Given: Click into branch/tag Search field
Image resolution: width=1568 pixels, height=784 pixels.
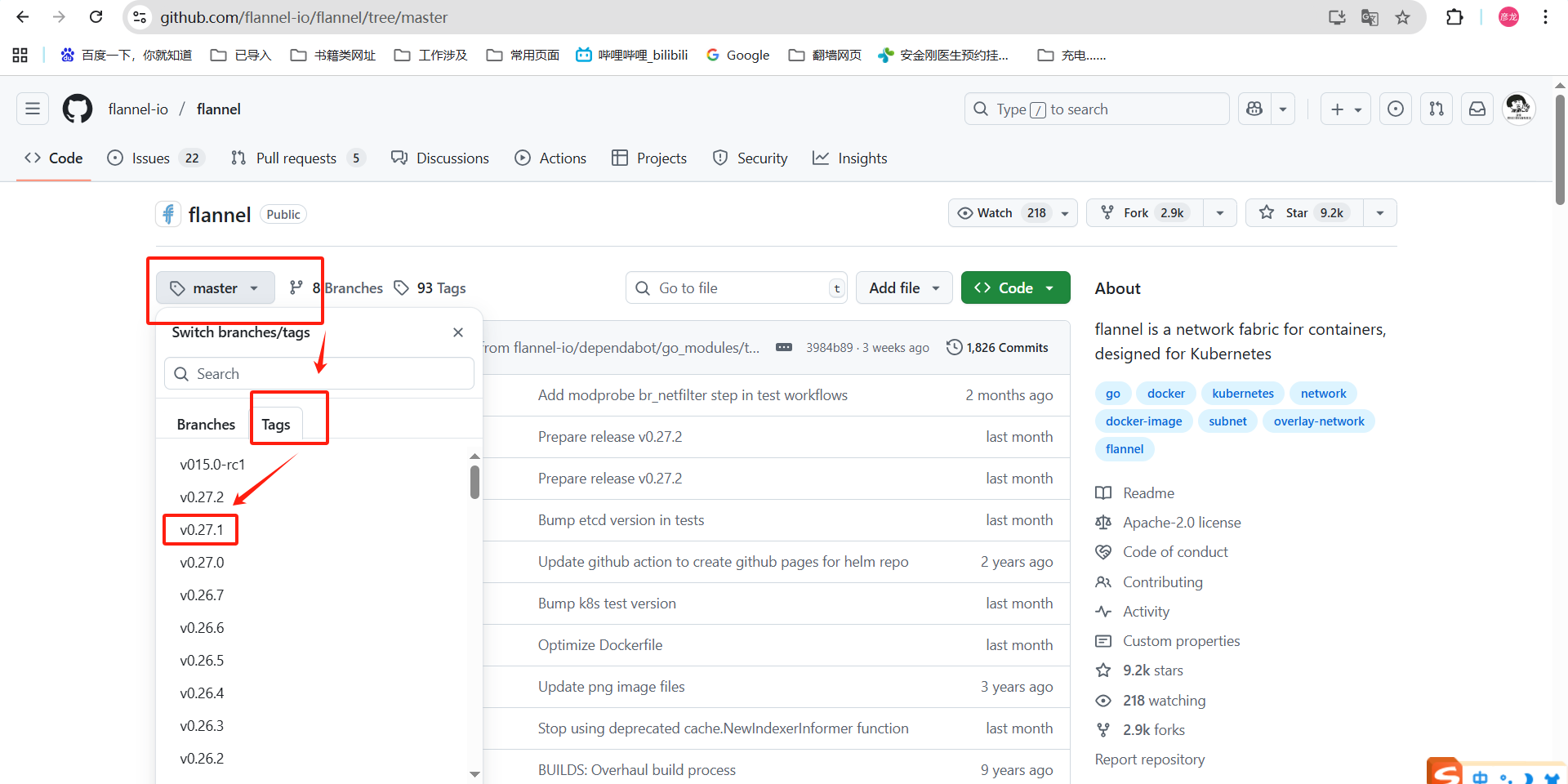Looking at the screenshot, I should point(319,373).
